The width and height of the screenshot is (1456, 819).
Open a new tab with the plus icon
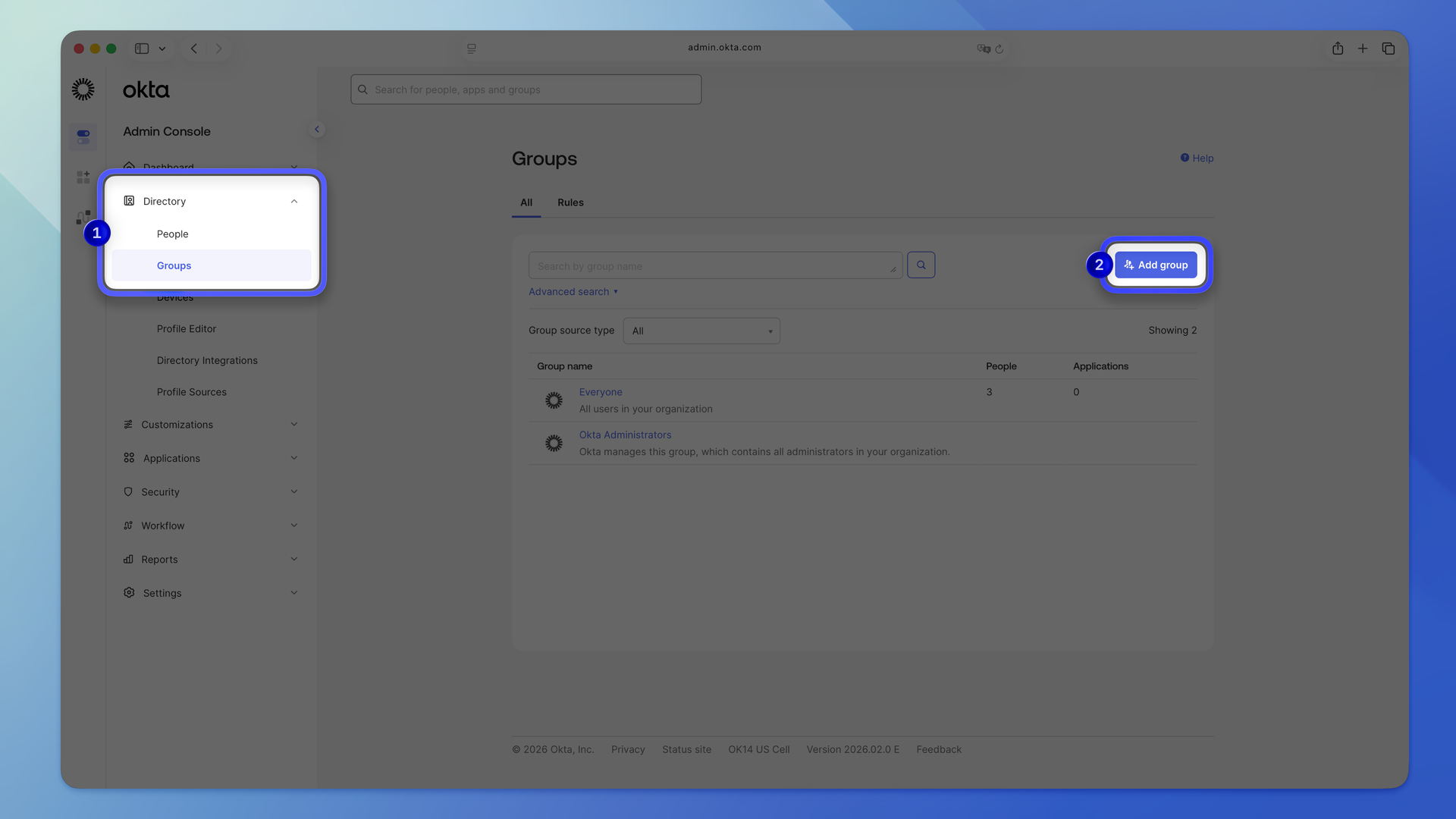pyautogui.click(x=1363, y=49)
